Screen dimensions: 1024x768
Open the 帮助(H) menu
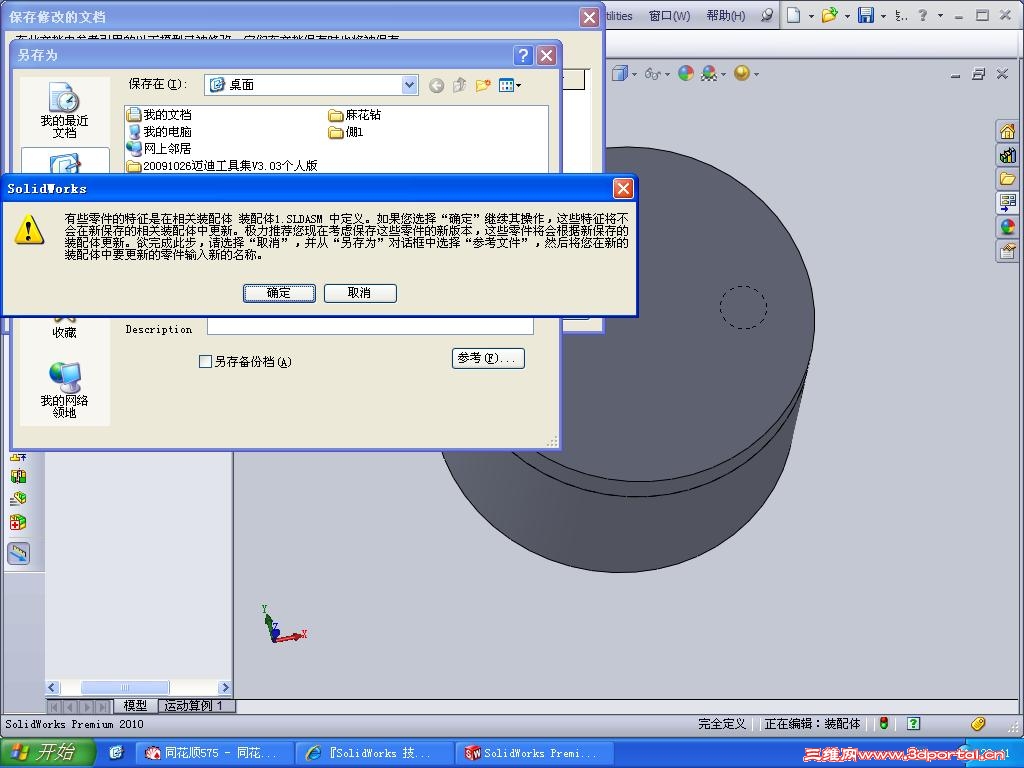click(726, 16)
